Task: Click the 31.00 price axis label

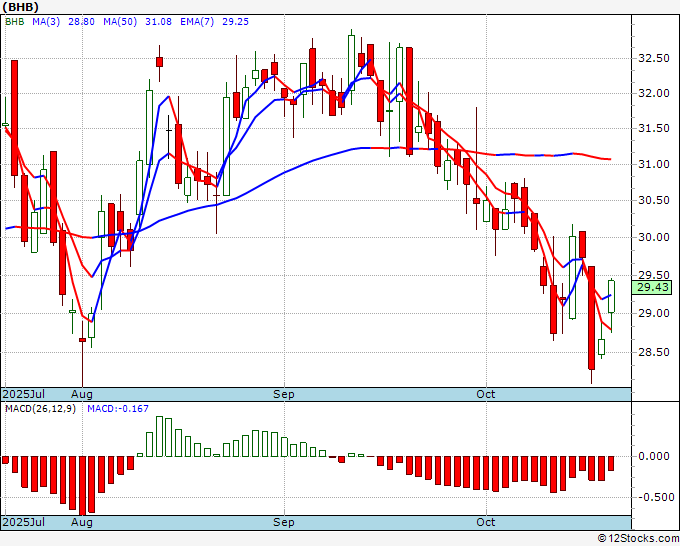Action: [654, 164]
